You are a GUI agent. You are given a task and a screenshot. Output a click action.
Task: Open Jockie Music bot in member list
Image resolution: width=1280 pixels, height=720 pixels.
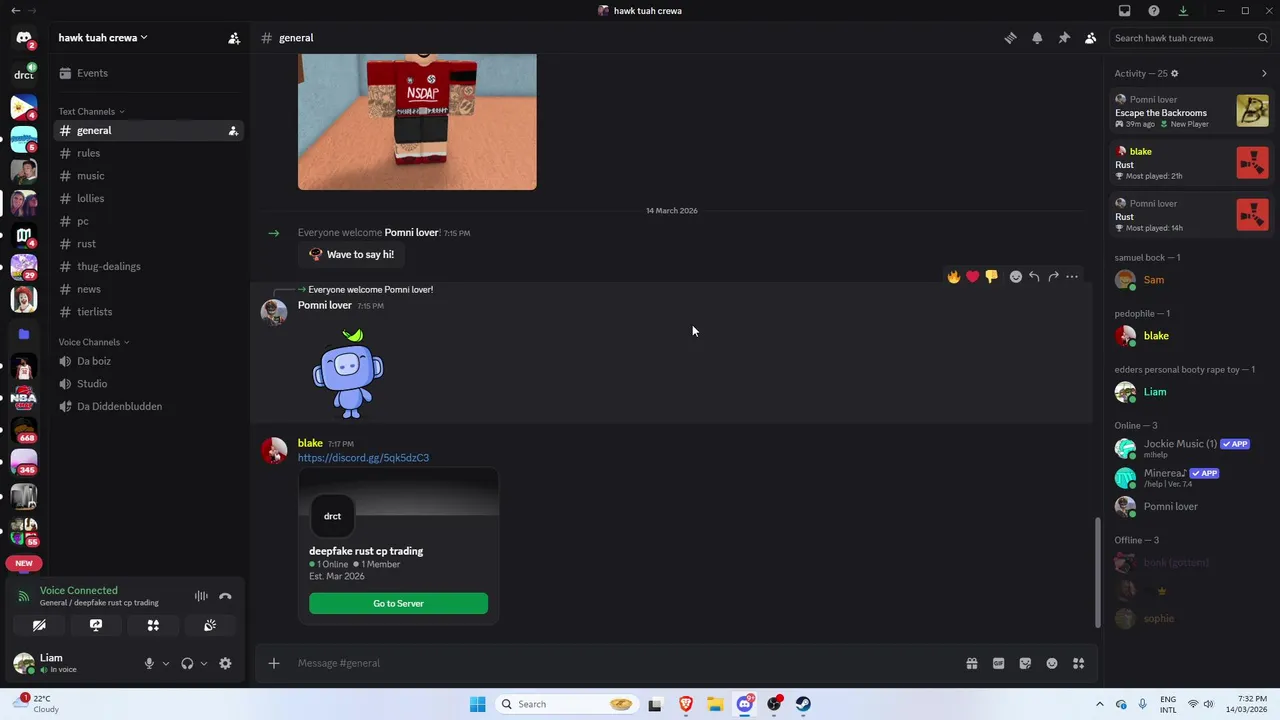point(1189,448)
